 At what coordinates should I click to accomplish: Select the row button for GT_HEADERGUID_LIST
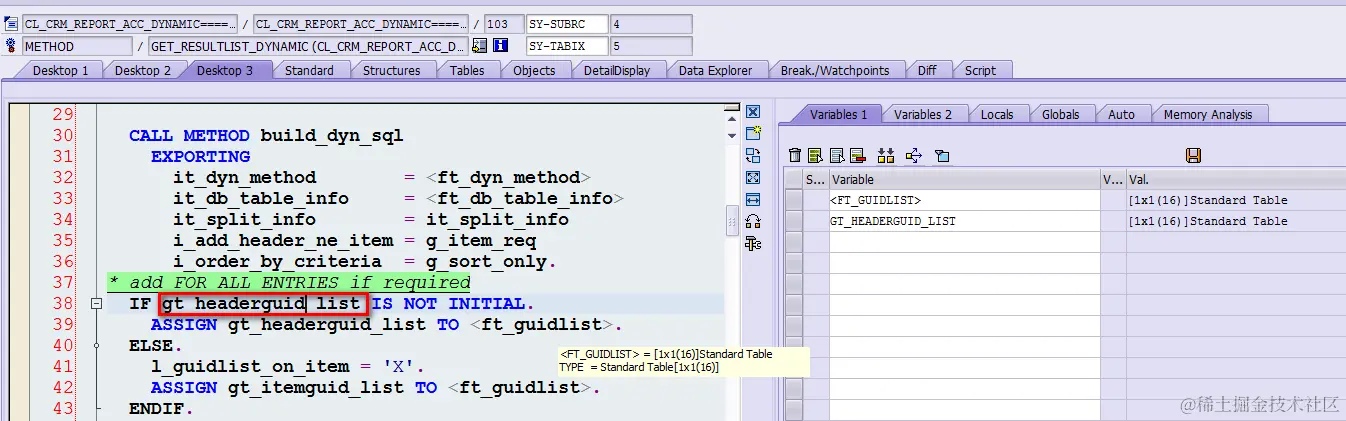click(794, 221)
